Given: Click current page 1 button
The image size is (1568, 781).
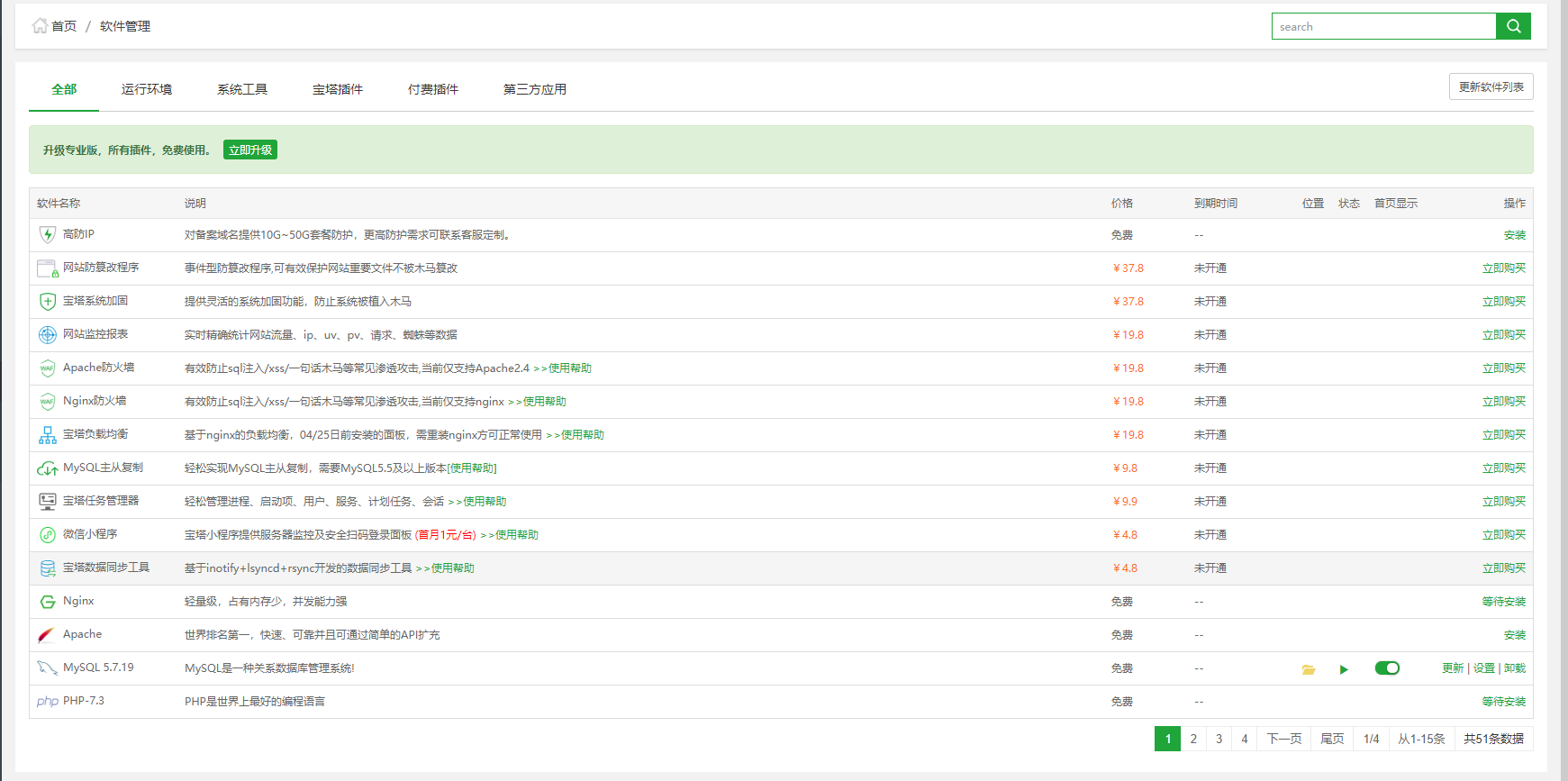Looking at the screenshot, I should click(x=1168, y=739).
